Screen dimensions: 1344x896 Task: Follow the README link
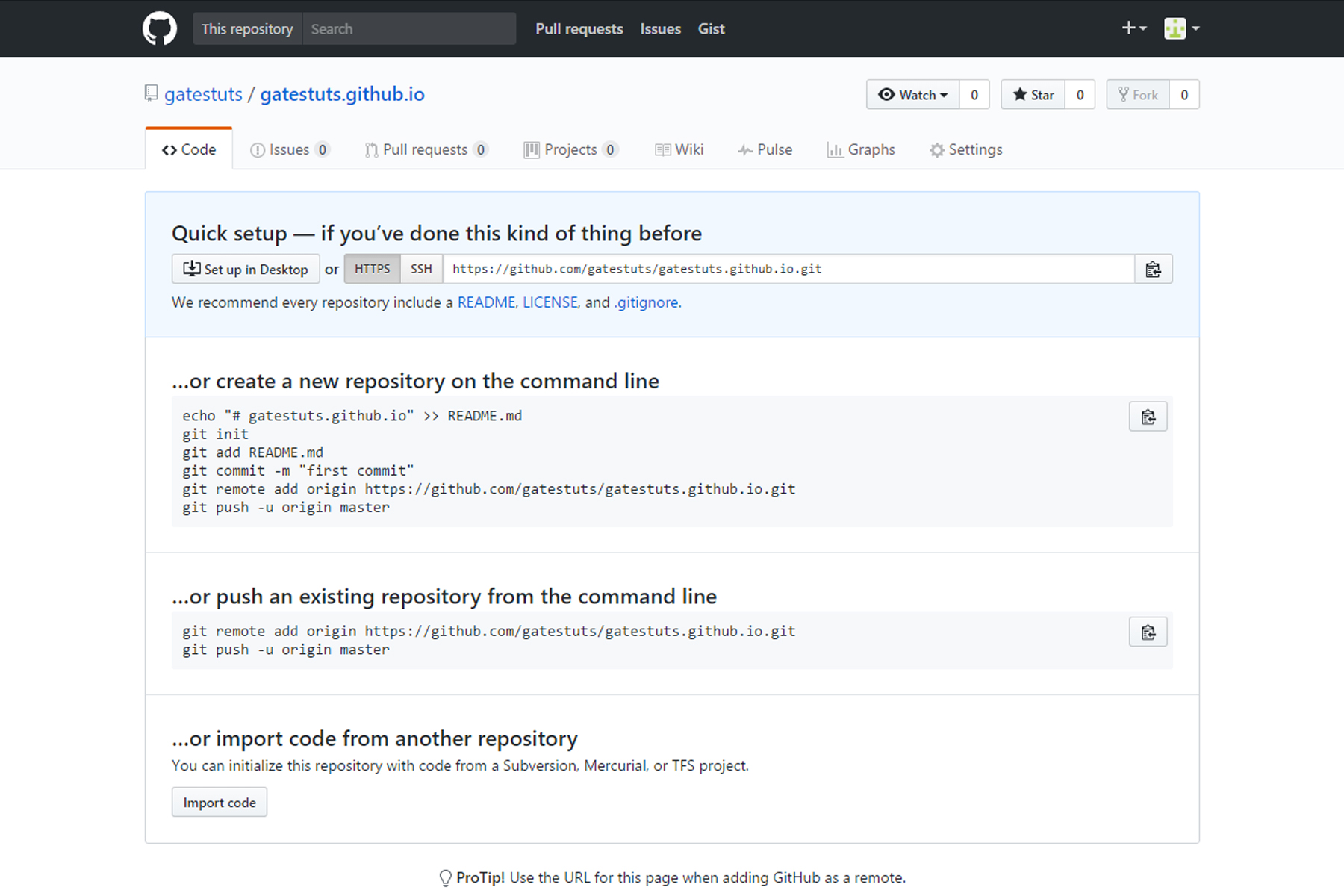(x=486, y=302)
